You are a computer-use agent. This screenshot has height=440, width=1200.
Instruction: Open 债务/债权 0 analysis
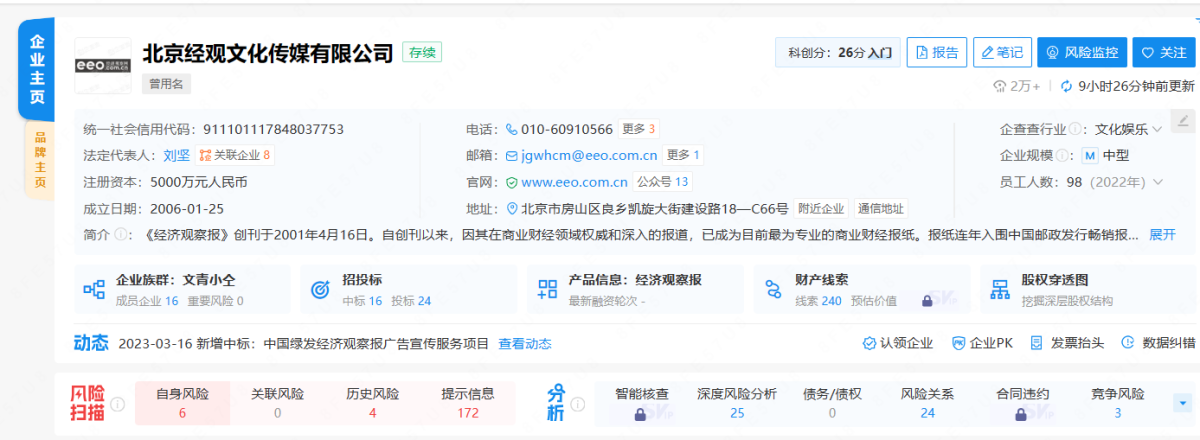pyautogui.click(x=832, y=402)
